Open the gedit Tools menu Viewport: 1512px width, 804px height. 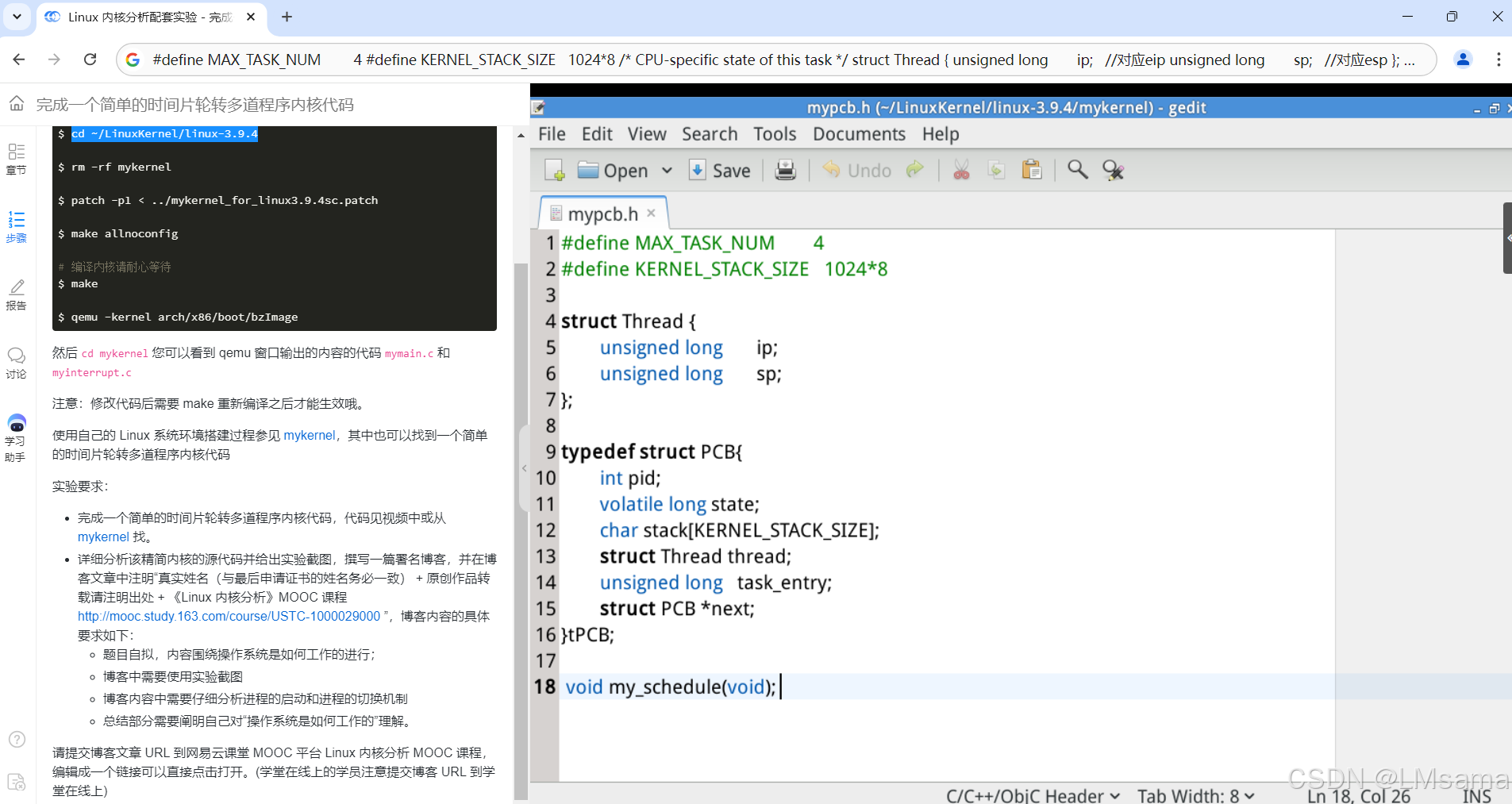pos(775,134)
